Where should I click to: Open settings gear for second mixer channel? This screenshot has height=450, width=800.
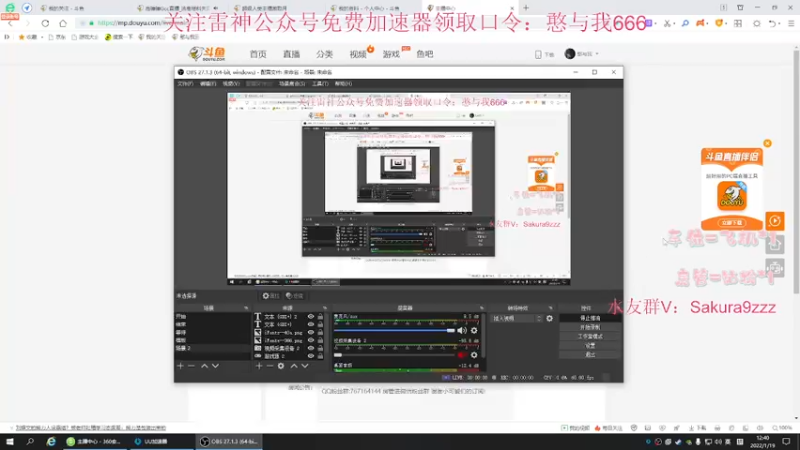[x=474, y=355]
